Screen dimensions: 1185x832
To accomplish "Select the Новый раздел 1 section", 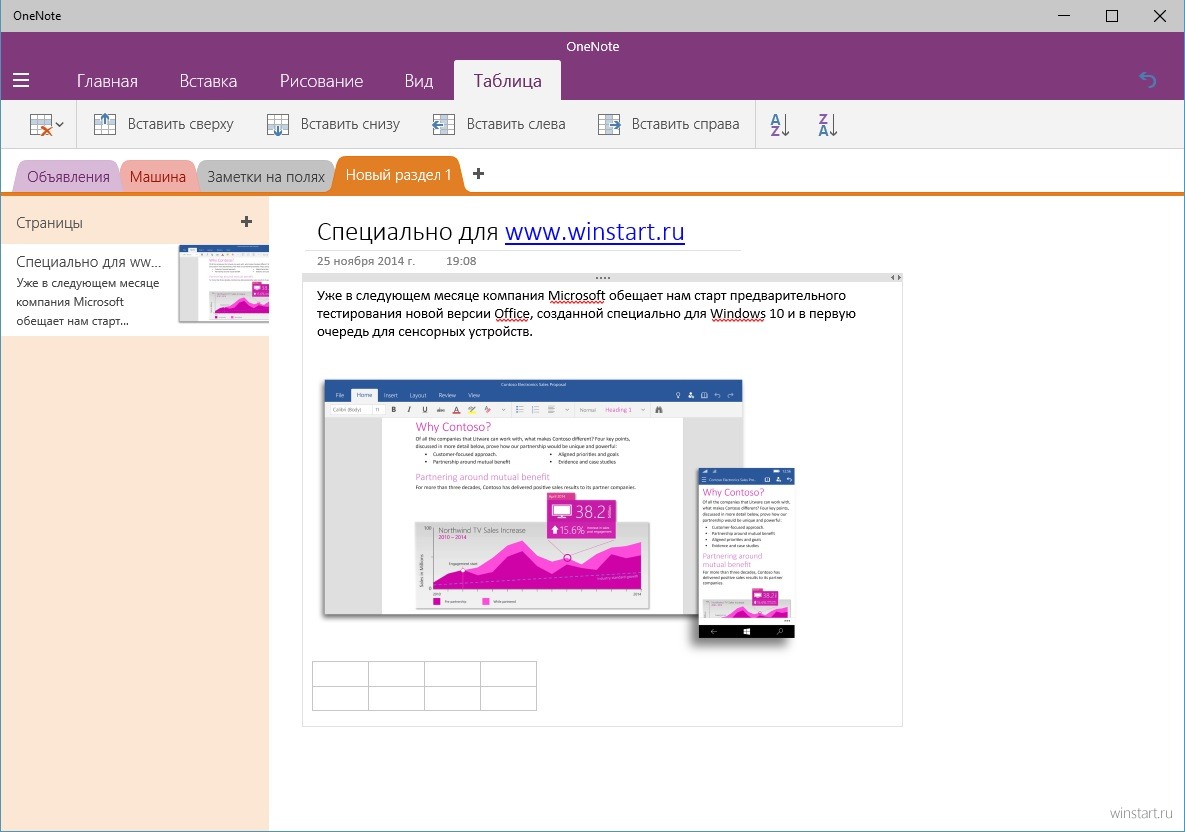I will (398, 175).
